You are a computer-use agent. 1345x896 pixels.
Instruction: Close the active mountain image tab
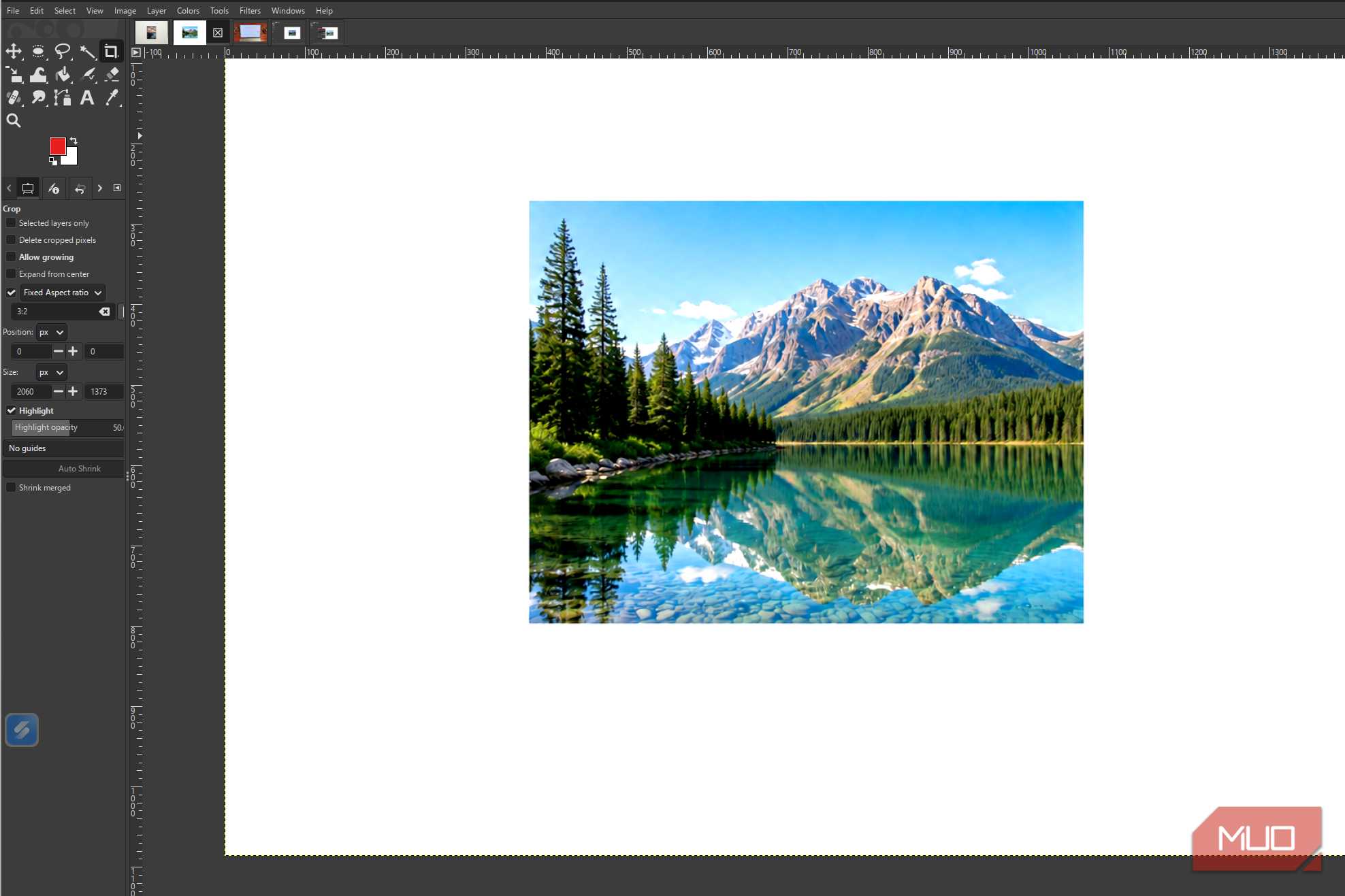coord(218,33)
